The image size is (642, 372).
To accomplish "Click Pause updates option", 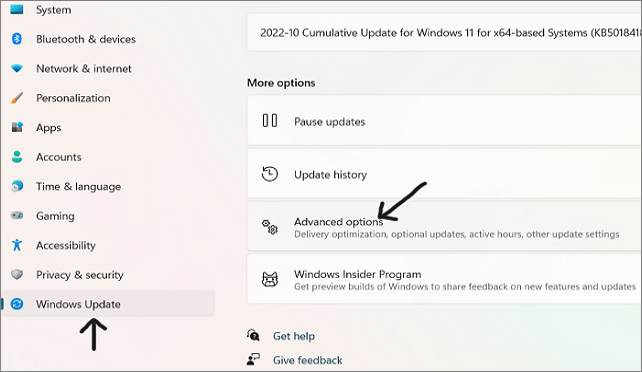I will (444, 121).
